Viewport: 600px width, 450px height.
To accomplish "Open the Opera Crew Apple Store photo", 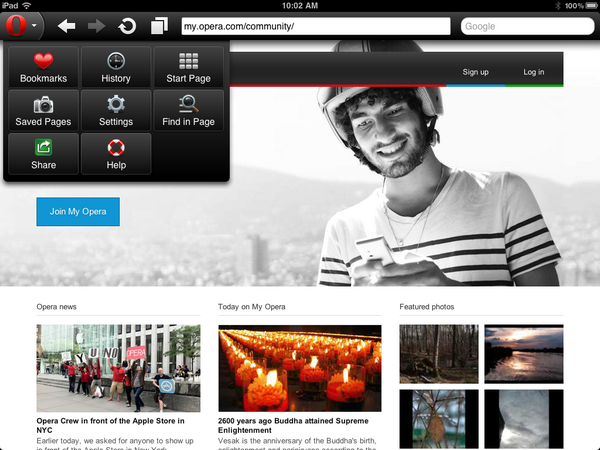I will click(x=118, y=368).
